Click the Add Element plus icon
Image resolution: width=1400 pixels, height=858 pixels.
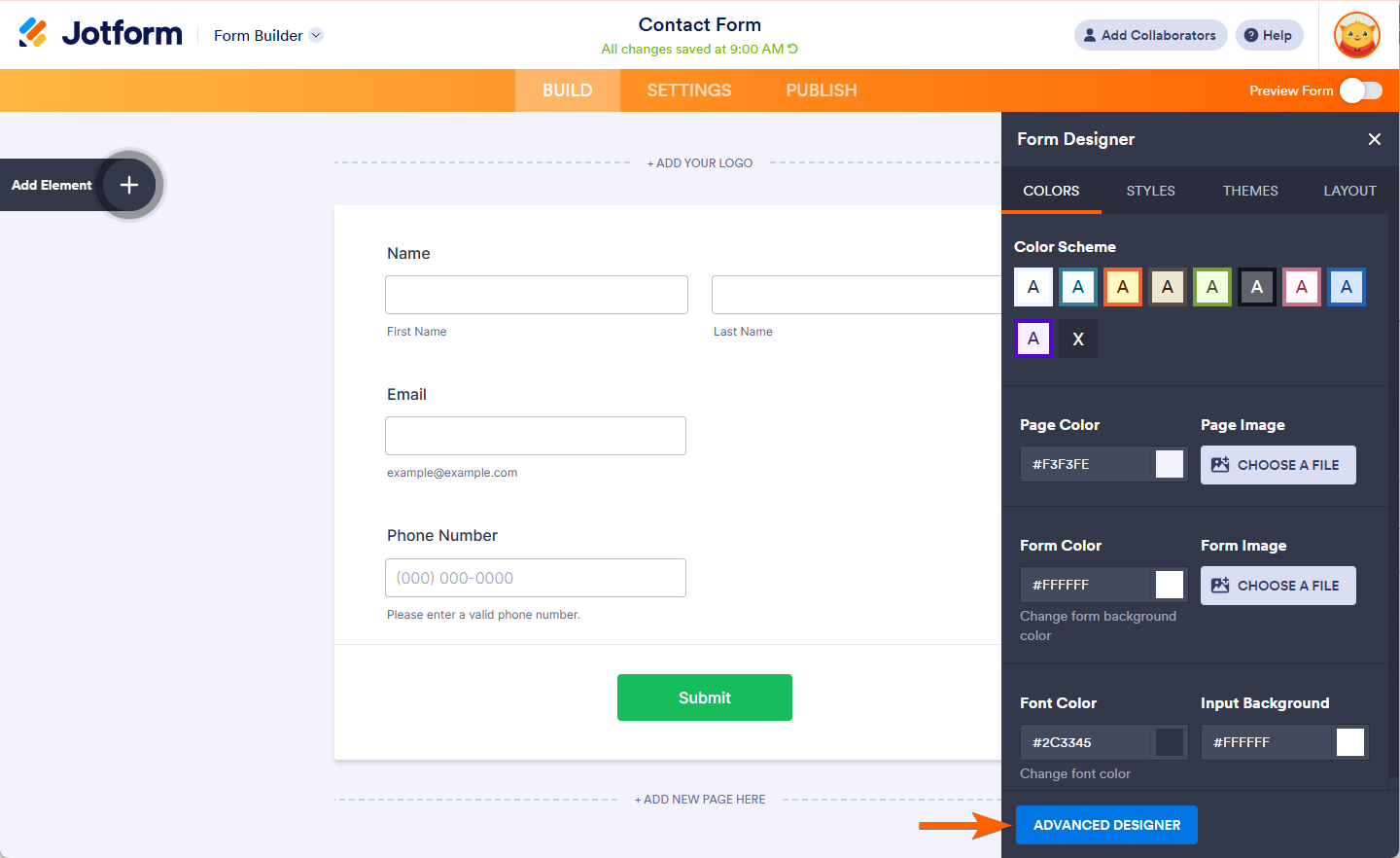[x=128, y=184]
